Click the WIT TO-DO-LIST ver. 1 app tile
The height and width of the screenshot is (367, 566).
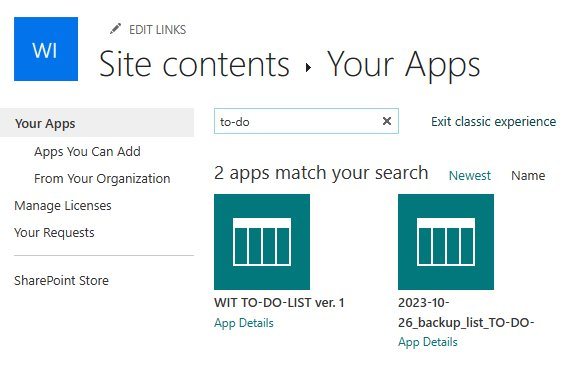pos(262,242)
